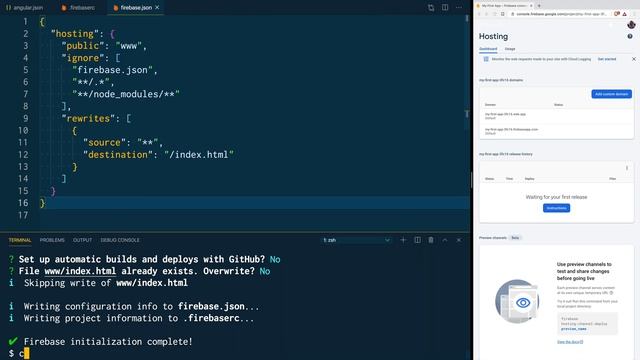Click the browser bookmark icon
The width and height of the screenshot is (640, 360).
point(502,14)
